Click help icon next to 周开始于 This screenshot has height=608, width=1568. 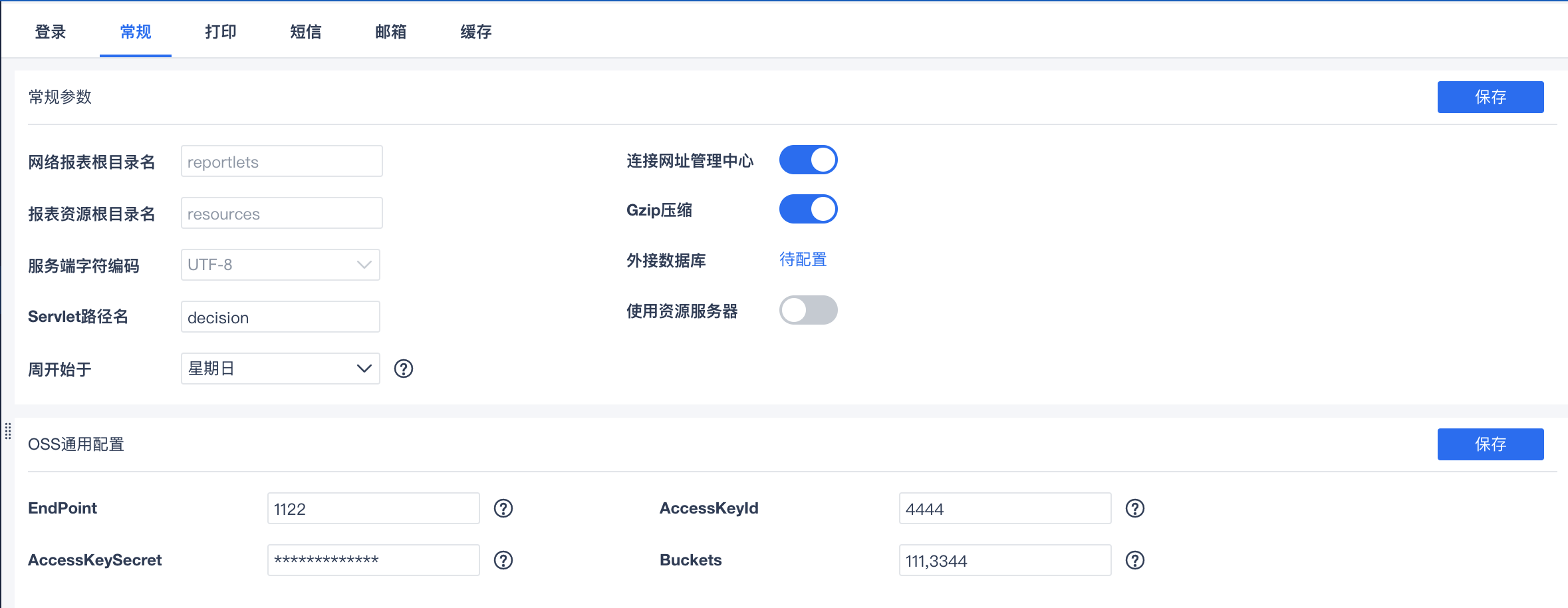point(404,369)
